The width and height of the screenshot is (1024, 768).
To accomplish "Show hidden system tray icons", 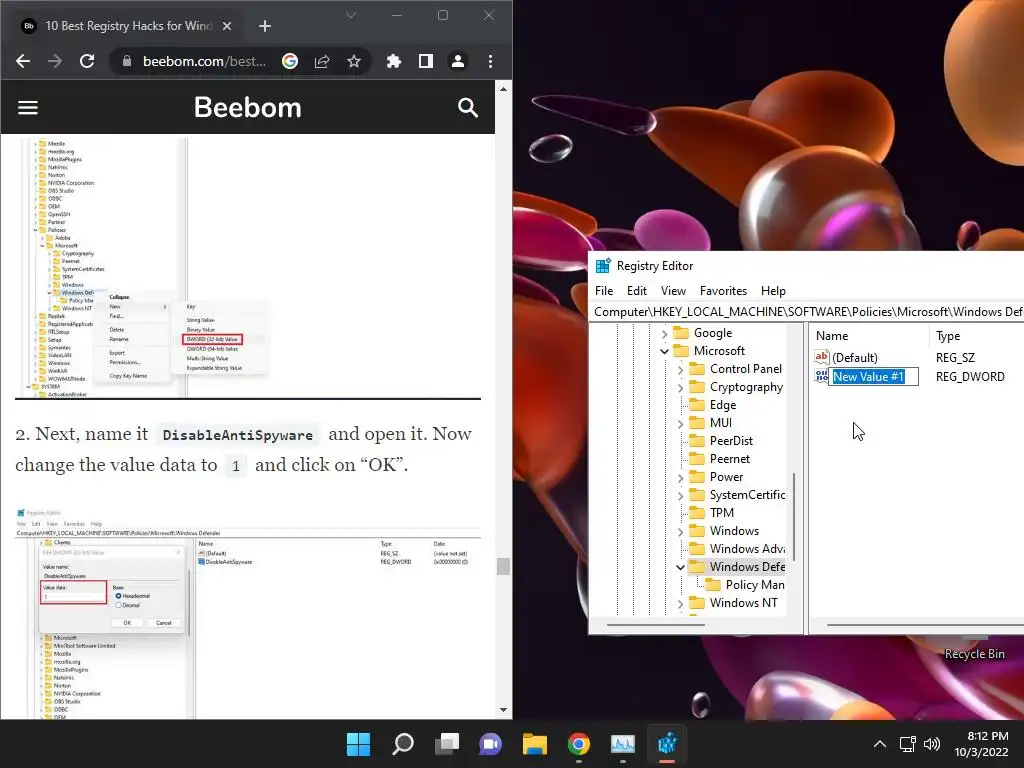I will (x=880, y=744).
